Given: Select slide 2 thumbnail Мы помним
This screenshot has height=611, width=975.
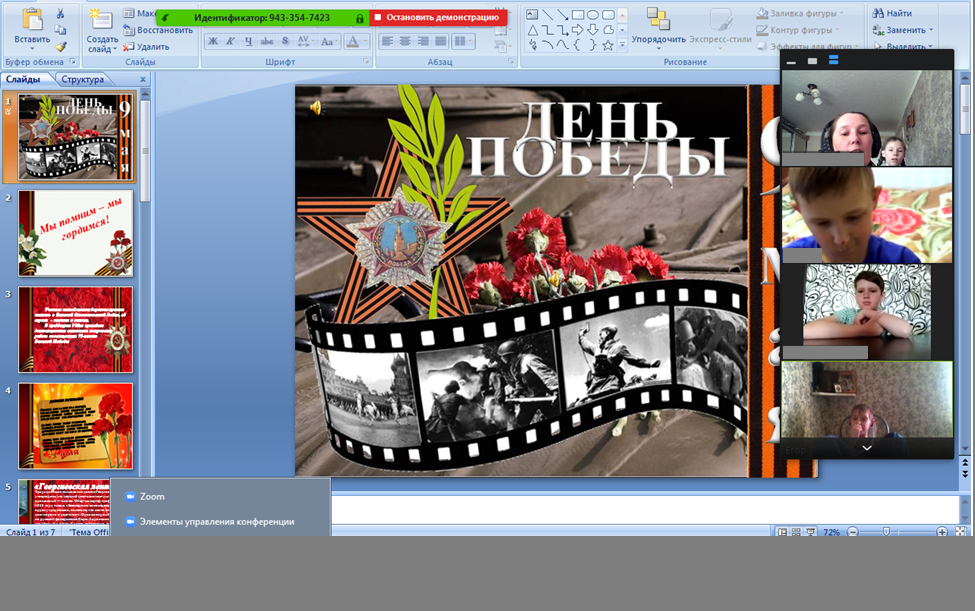Looking at the screenshot, I should tap(75, 233).
